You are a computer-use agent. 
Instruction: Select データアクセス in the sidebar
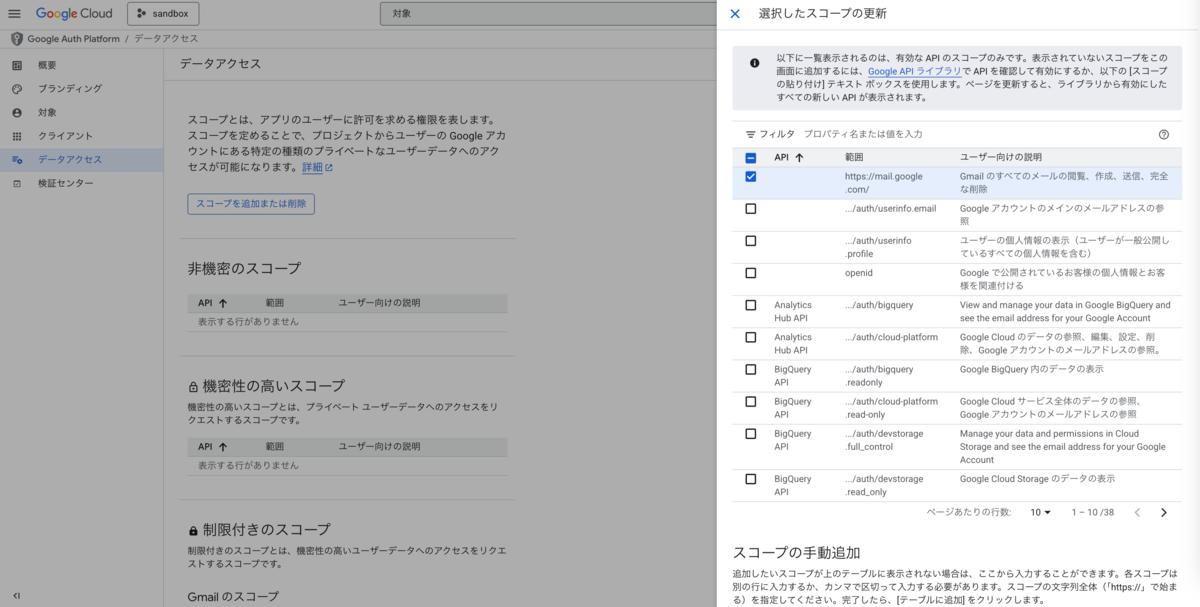tap(70, 159)
